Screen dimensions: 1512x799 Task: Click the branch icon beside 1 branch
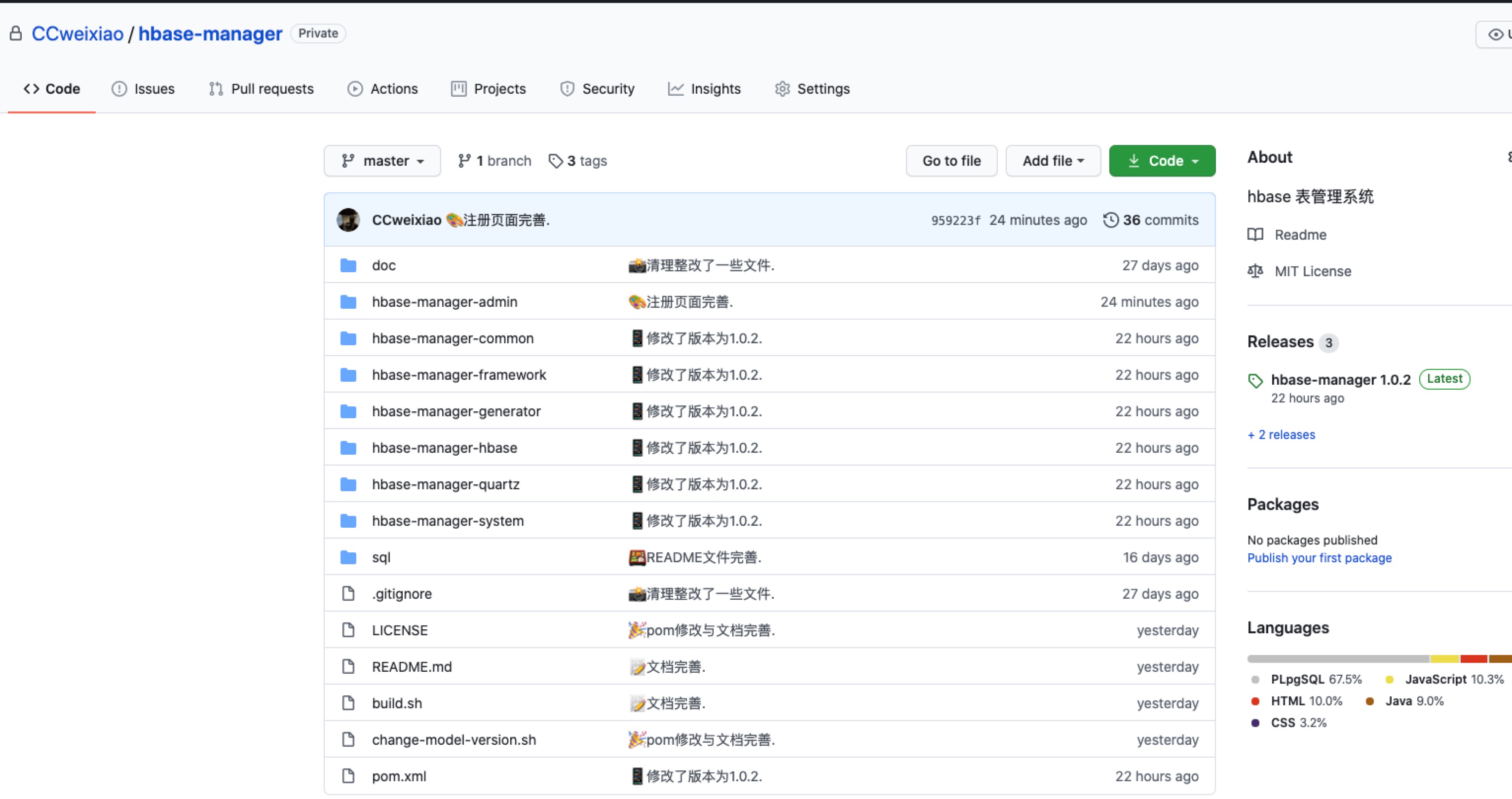coord(464,161)
